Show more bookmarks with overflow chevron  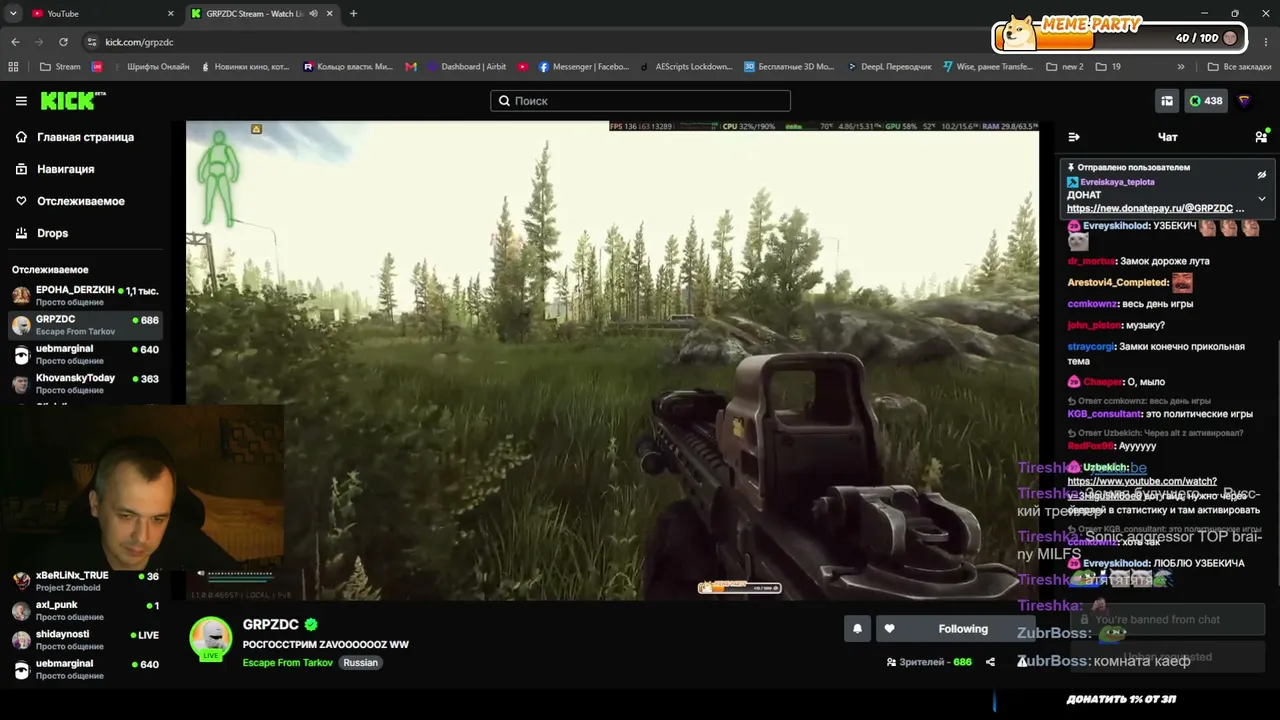click(1181, 67)
